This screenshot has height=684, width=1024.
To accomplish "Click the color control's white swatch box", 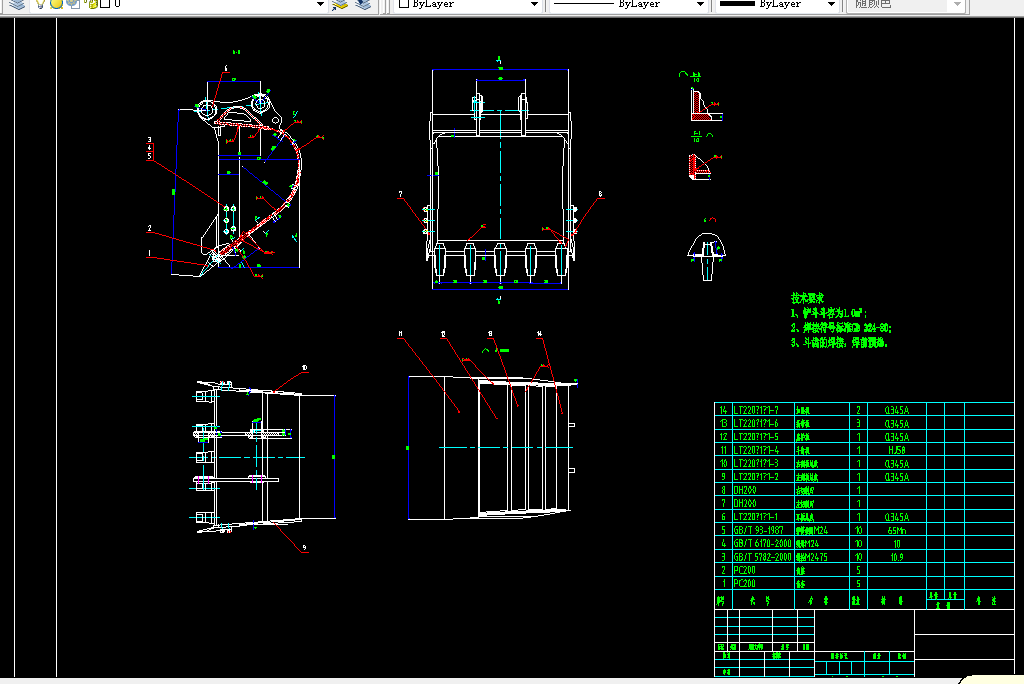I will [404, 4].
